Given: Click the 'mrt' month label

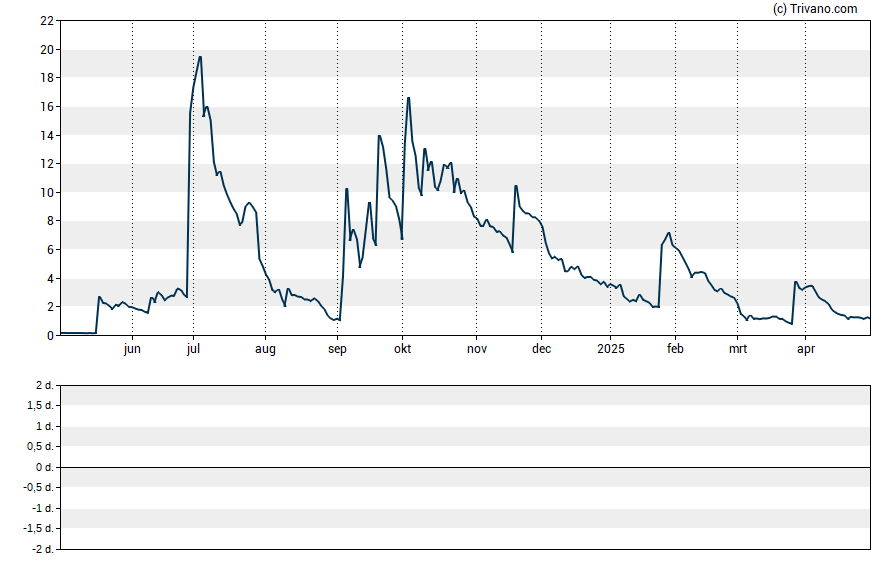Looking at the screenshot, I should click(x=737, y=349).
